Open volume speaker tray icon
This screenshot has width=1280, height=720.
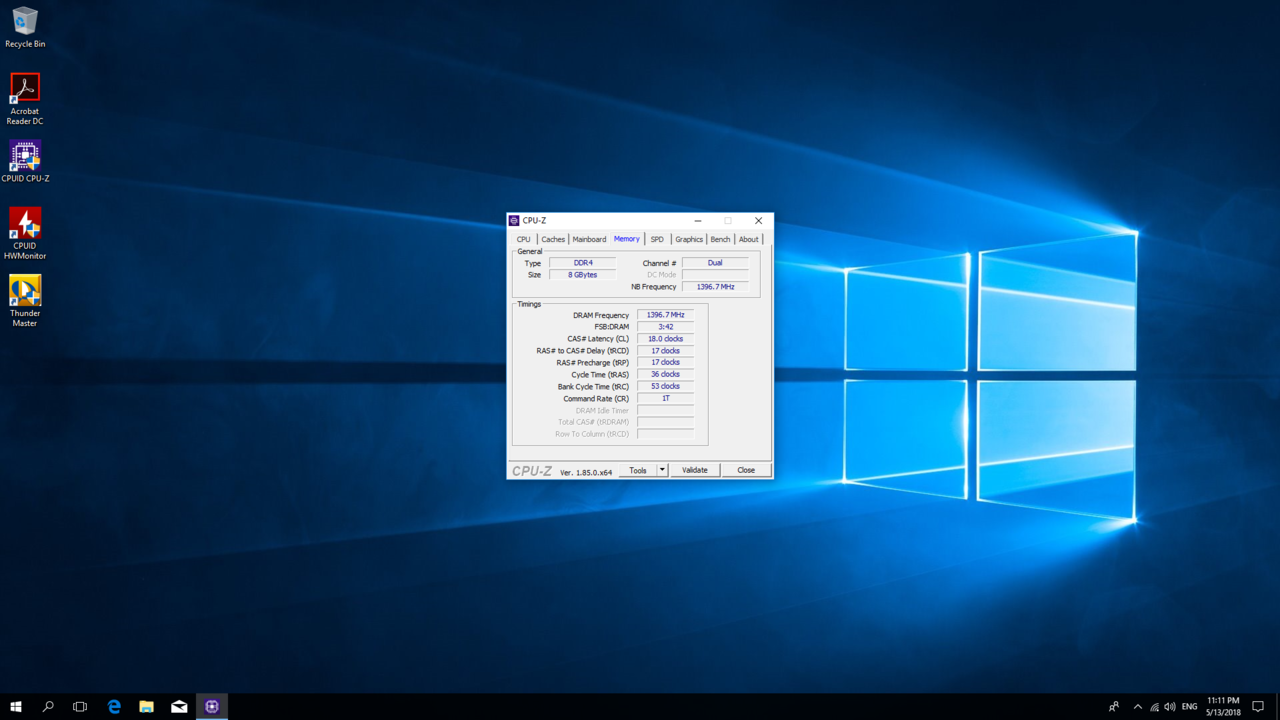pos(1170,707)
